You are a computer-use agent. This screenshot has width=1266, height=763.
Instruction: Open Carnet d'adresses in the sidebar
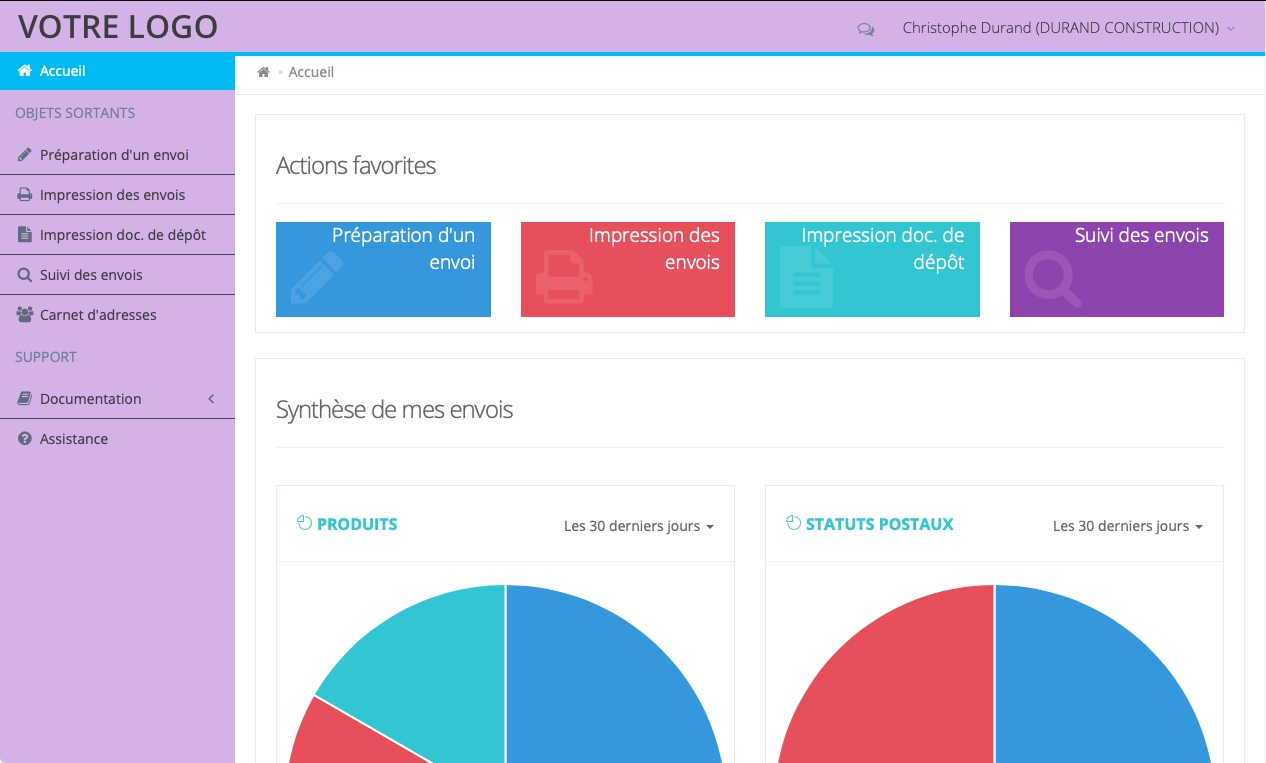coord(117,315)
